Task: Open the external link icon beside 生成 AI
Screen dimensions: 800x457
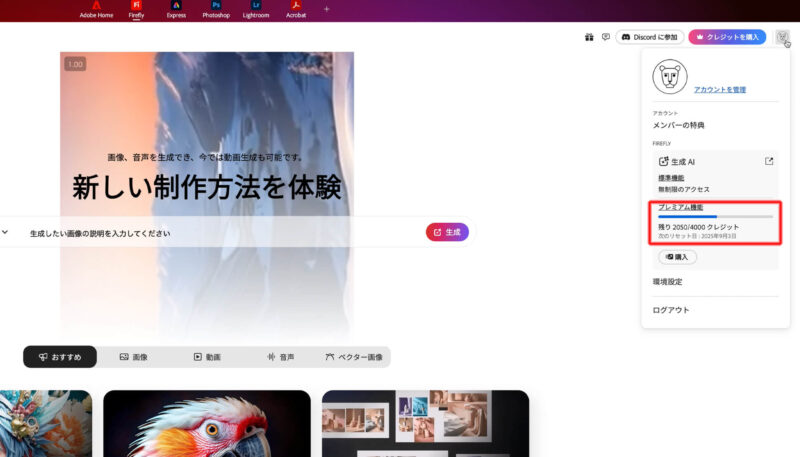Action: click(x=769, y=161)
